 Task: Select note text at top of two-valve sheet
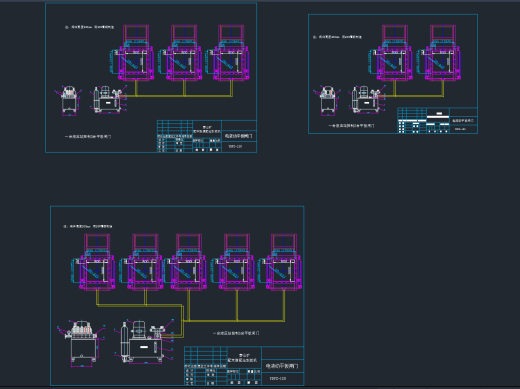coord(337,37)
